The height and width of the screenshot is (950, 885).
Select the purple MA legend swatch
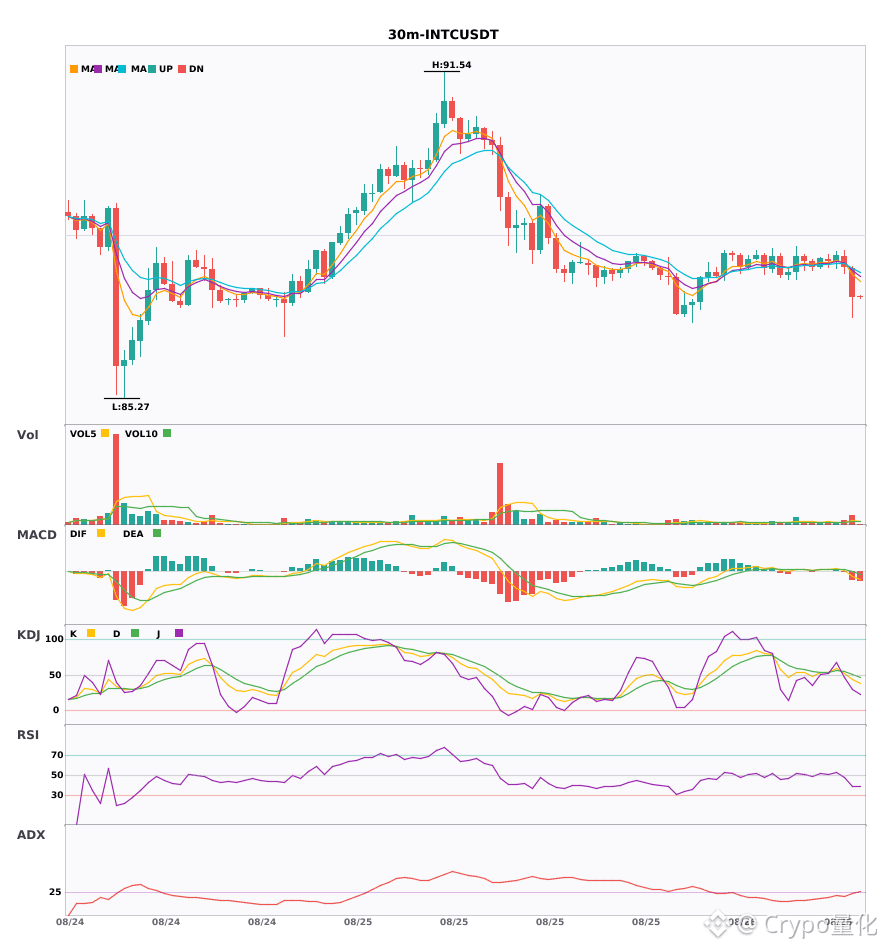pos(98,69)
